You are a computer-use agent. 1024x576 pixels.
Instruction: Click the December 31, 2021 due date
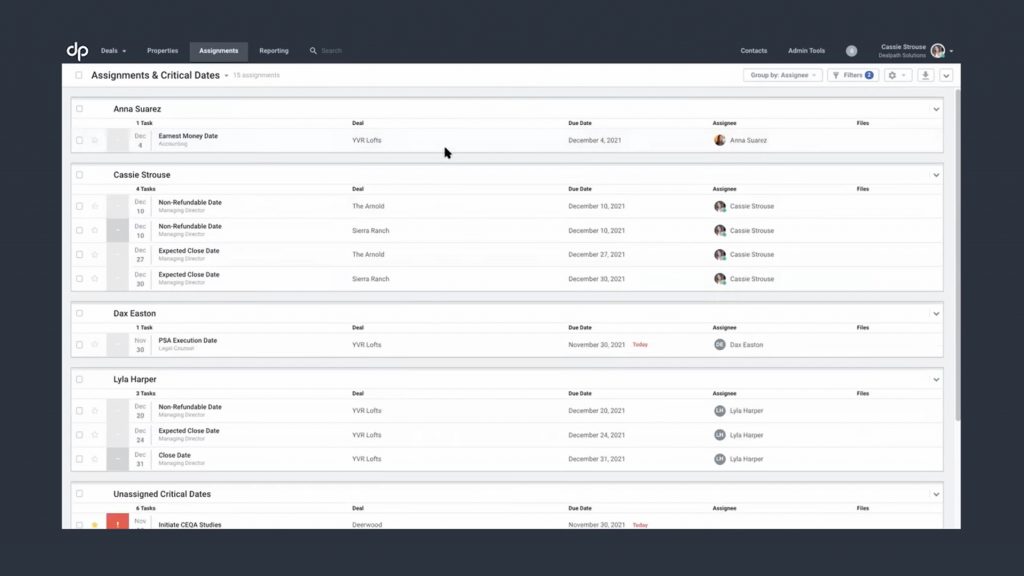pos(596,459)
